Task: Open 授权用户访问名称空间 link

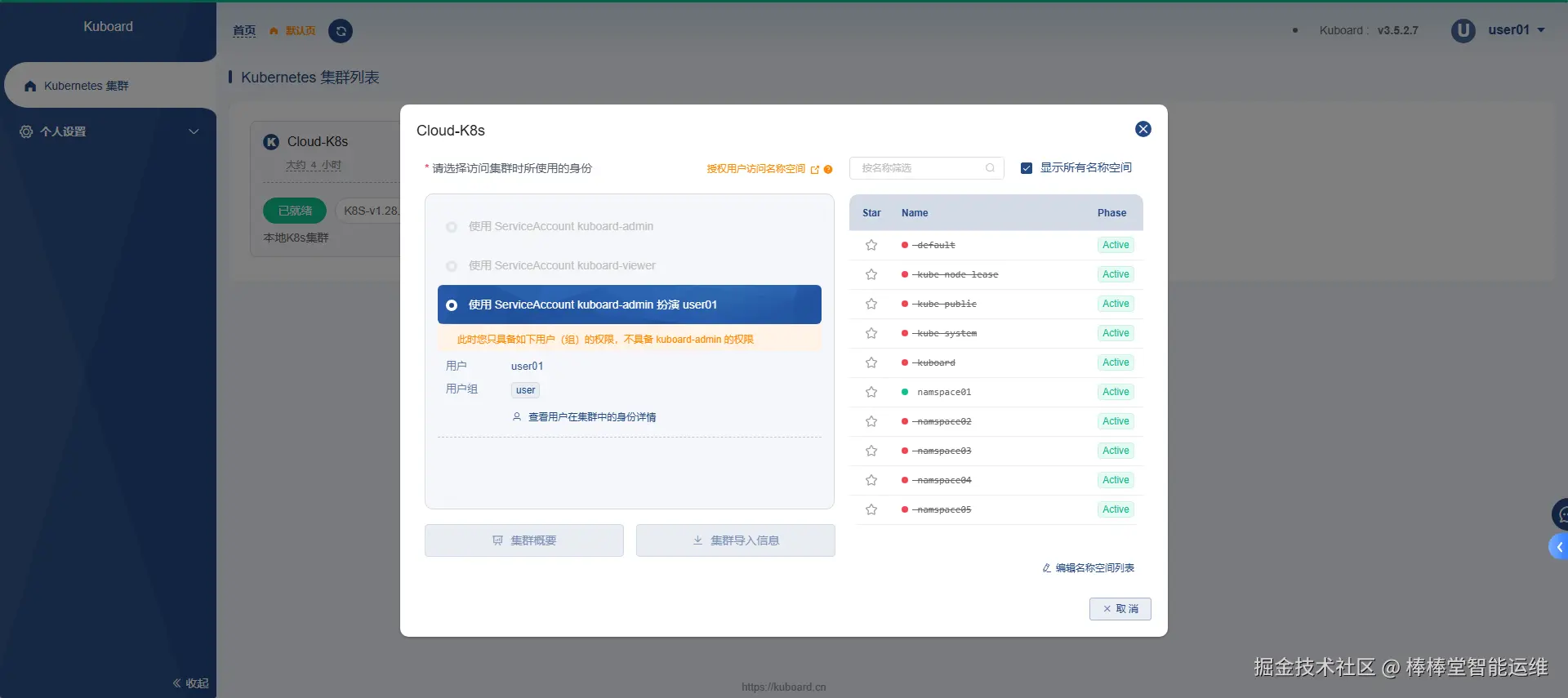Action: coord(756,169)
